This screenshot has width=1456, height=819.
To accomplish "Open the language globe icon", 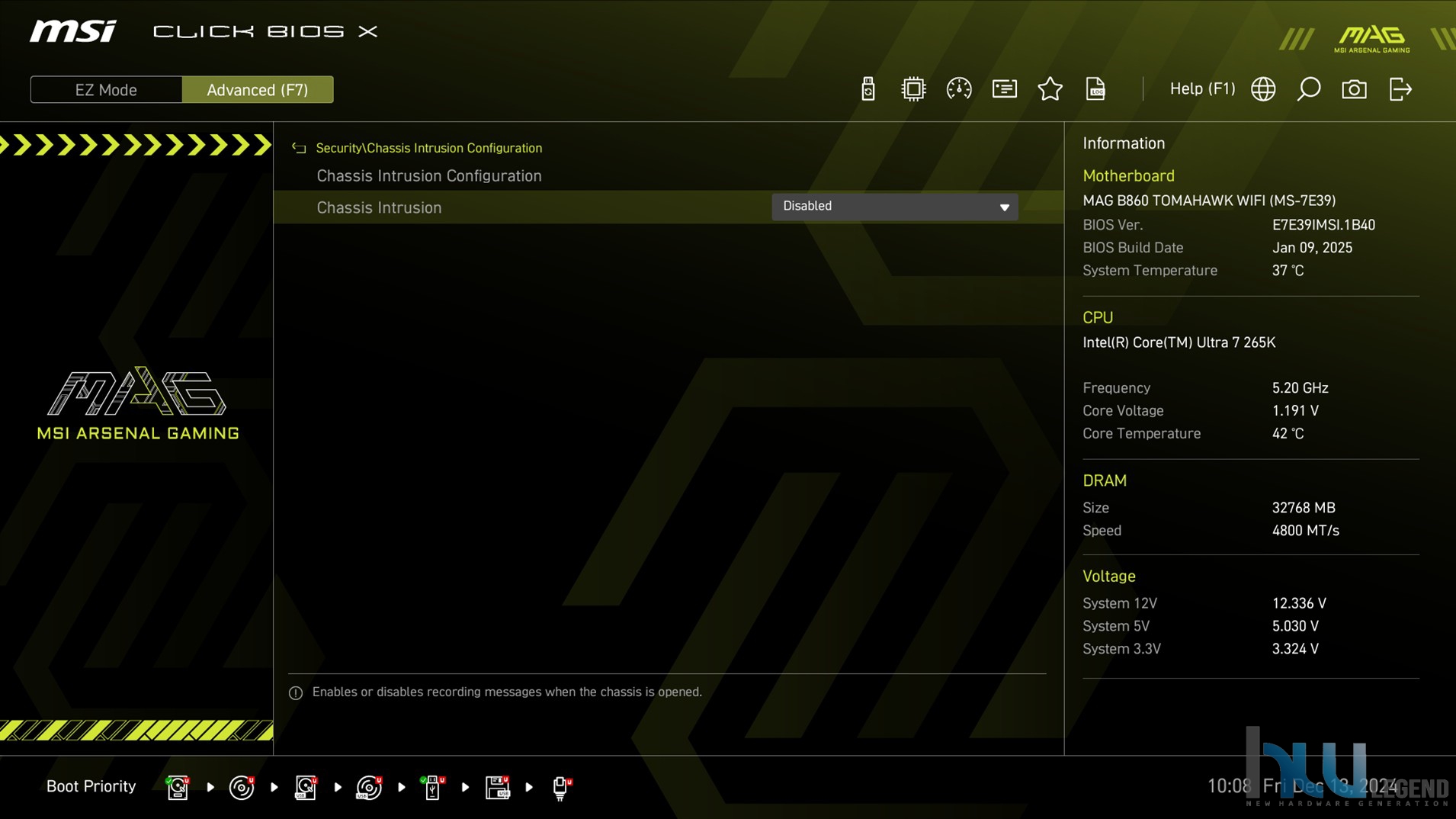I will (x=1263, y=89).
